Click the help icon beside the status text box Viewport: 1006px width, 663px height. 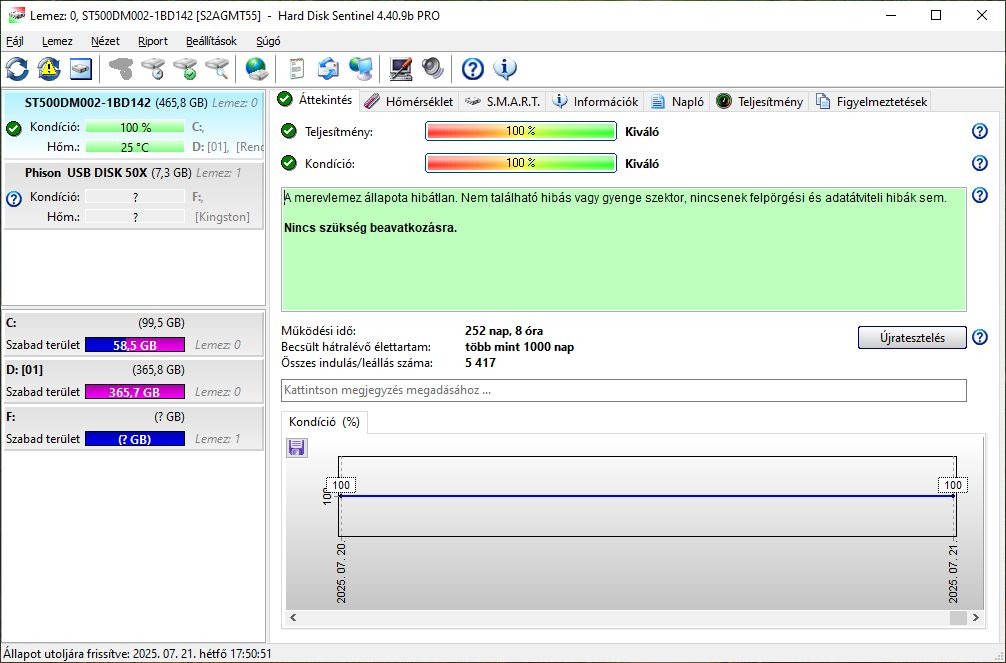click(980, 195)
